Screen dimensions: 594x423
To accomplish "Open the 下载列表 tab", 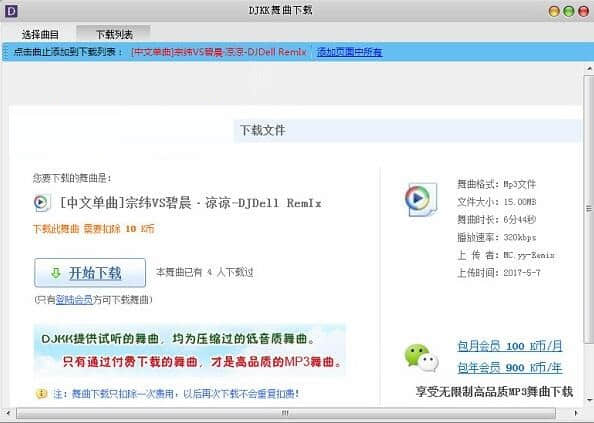I will pyautogui.click(x=114, y=34).
